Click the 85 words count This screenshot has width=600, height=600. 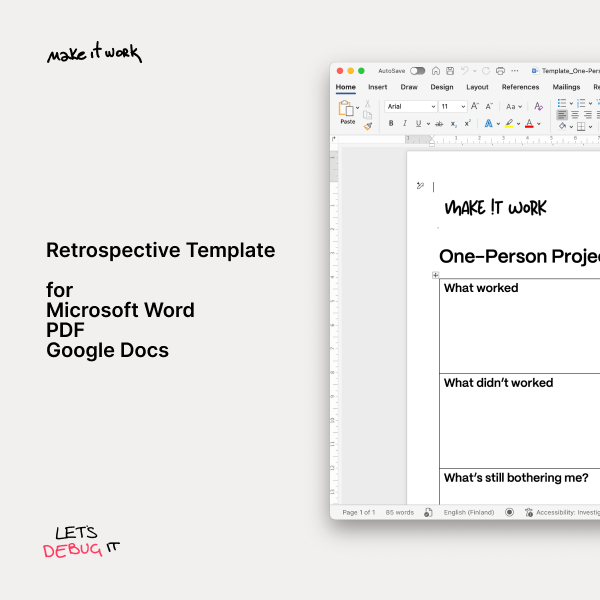(400, 512)
